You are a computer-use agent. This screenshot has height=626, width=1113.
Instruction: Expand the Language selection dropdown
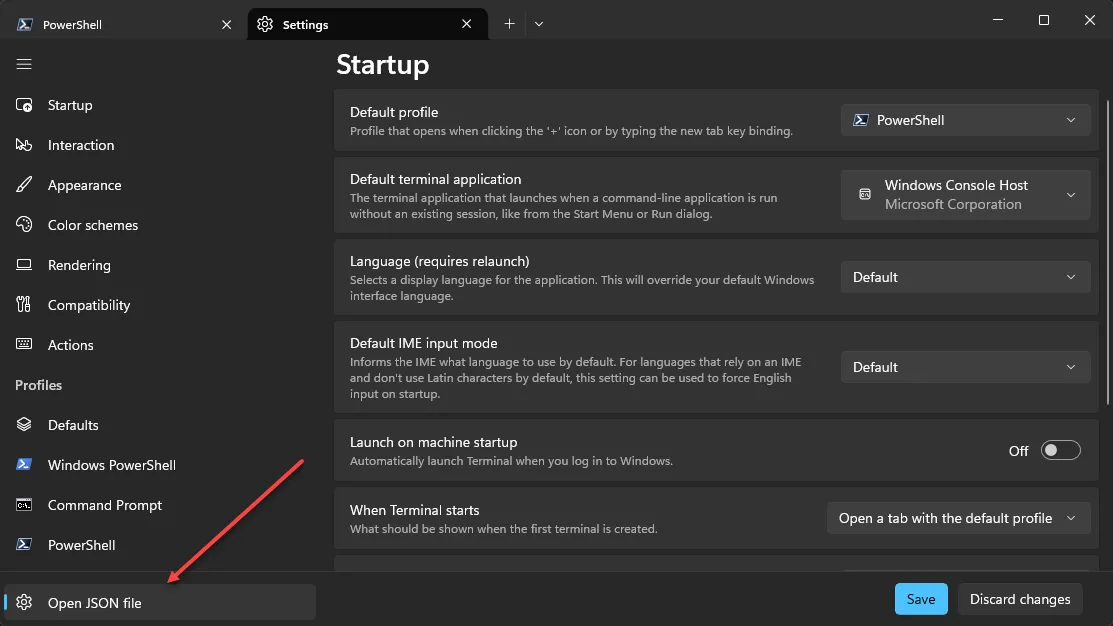click(964, 277)
